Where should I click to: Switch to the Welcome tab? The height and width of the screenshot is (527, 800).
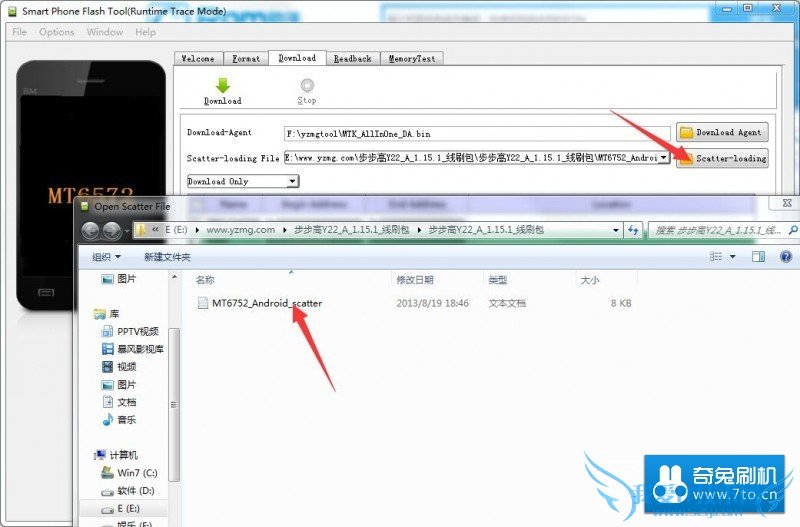click(x=198, y=59)
